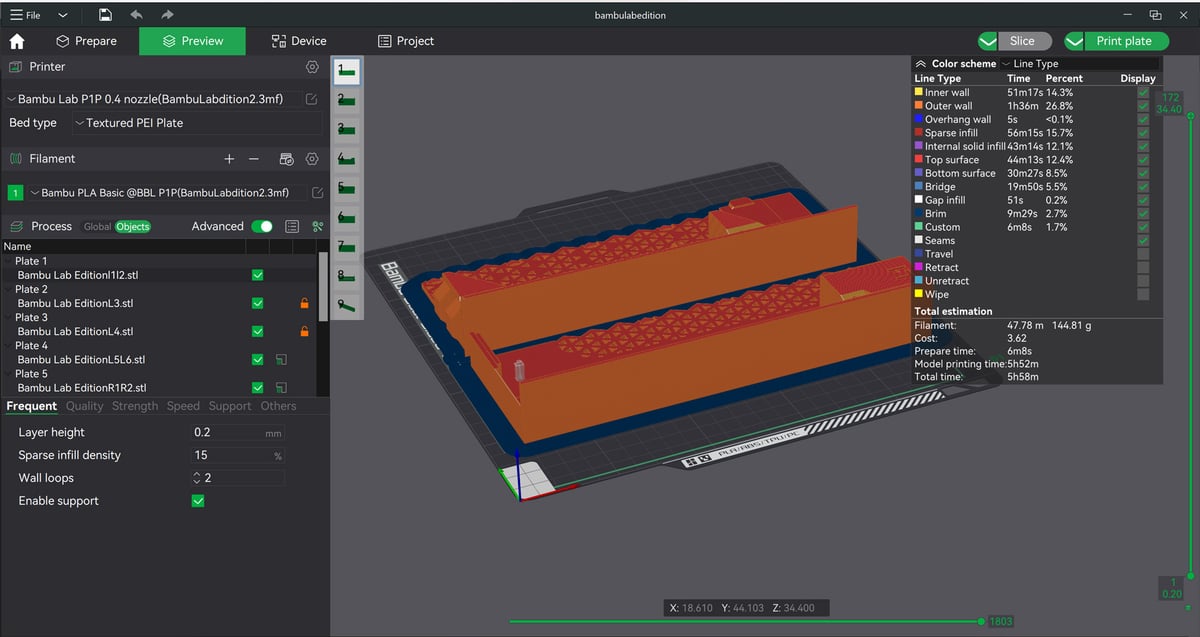Image resolution: width=1200 pixels, height=637 pixels.
Task: Uncheck printable box for Bambu Lab EditionL5L6.stl
Action: tap(258, 360)
